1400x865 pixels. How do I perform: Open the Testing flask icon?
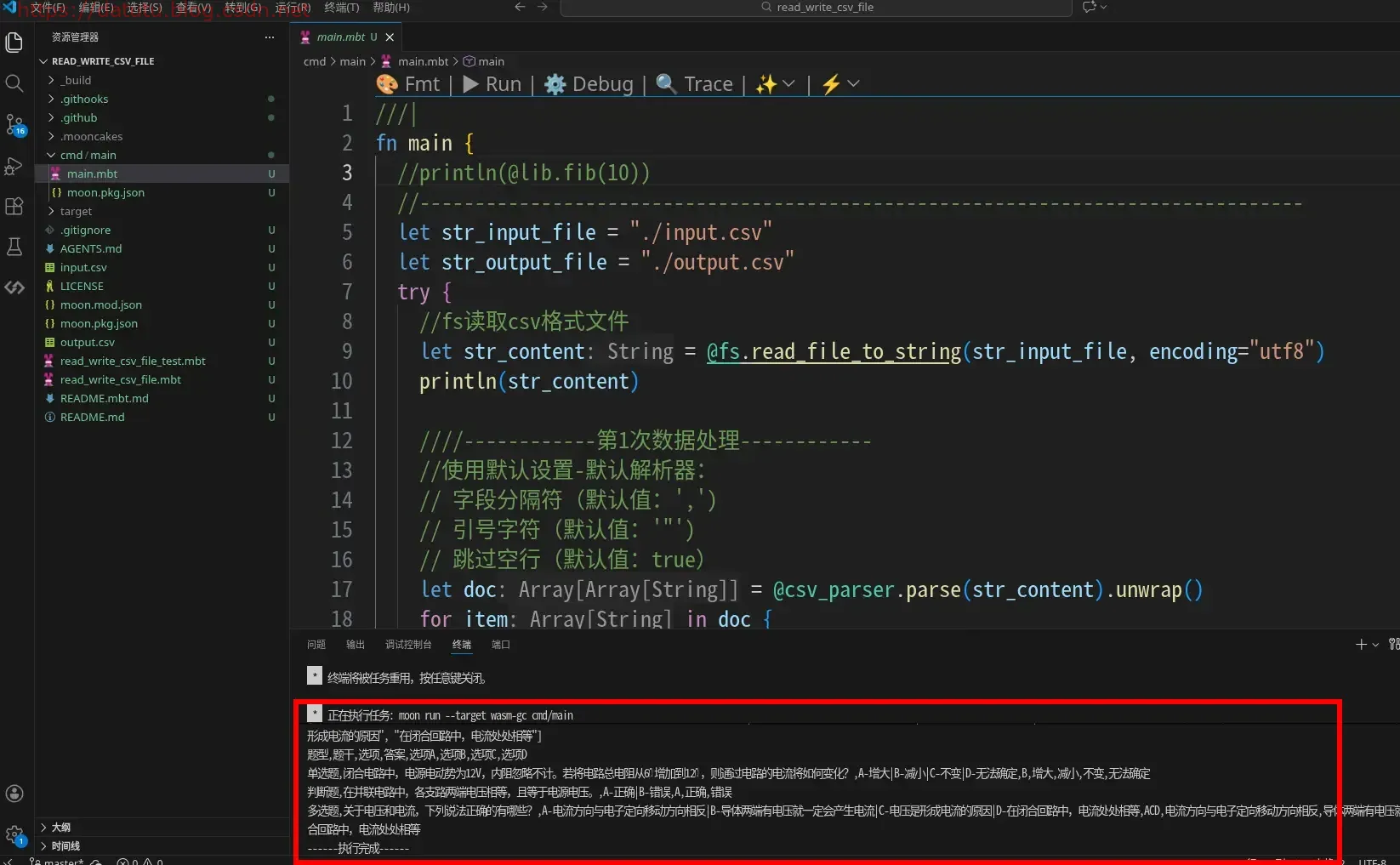[x=14, y=247]
